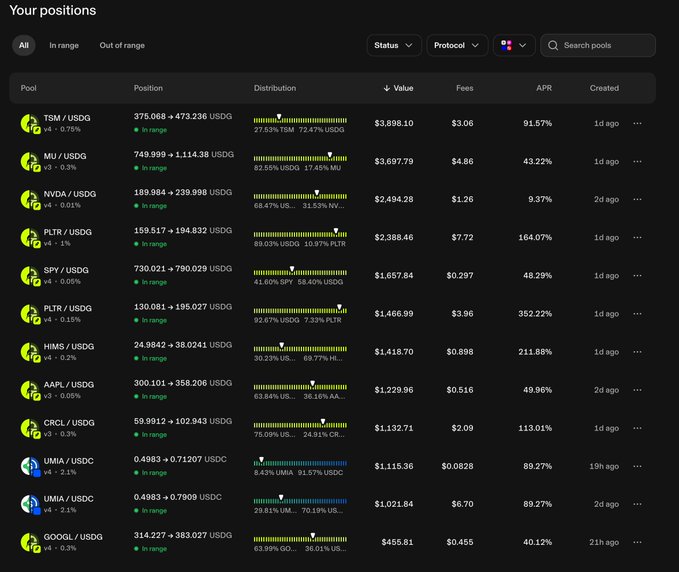Image resolution: width=679 pixels, height=572 pixels.
Task: Click NVDA range 189.984 → 239.998 USDG
Action: pos(183,192)
